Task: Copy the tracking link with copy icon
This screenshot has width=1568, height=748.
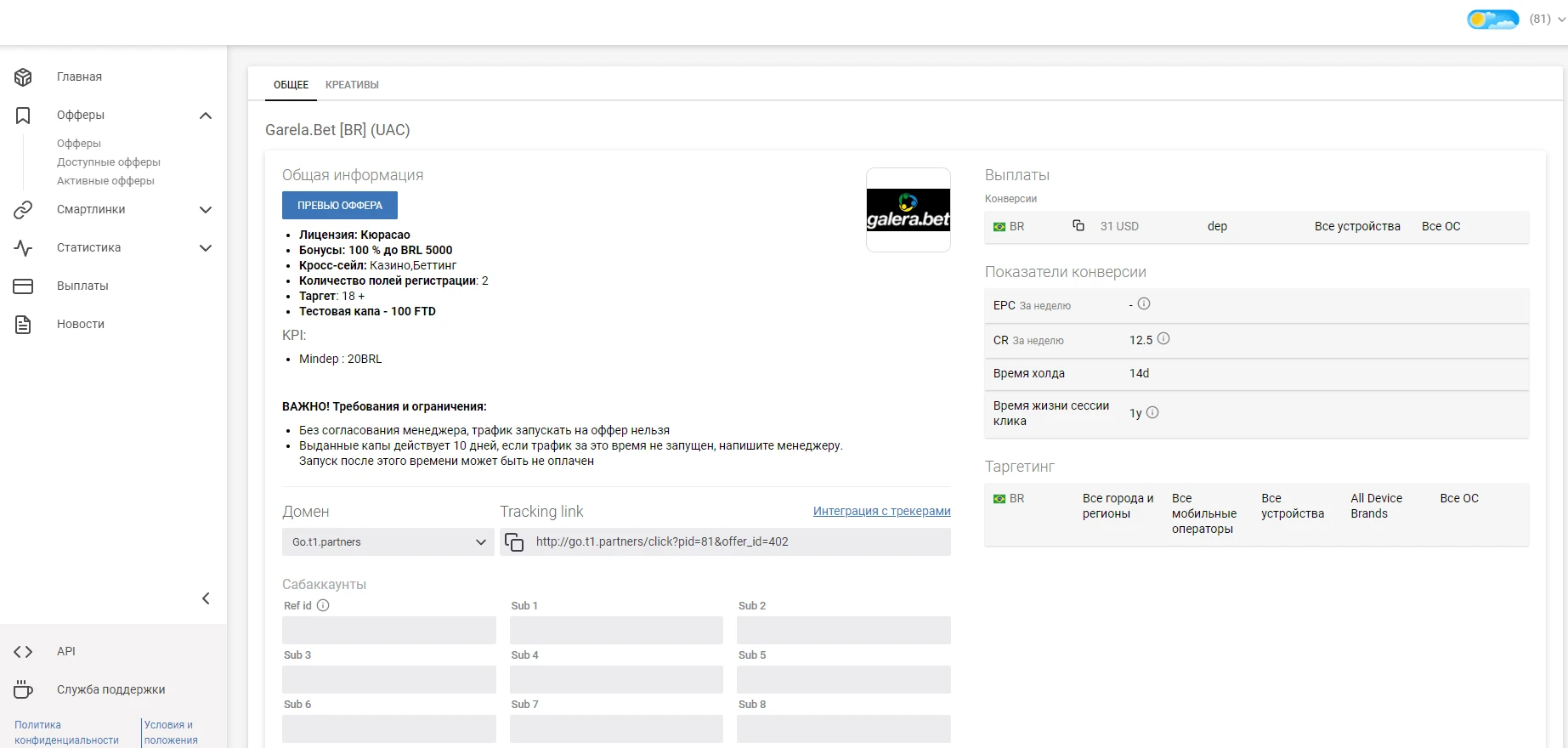Action: (514, 541)
